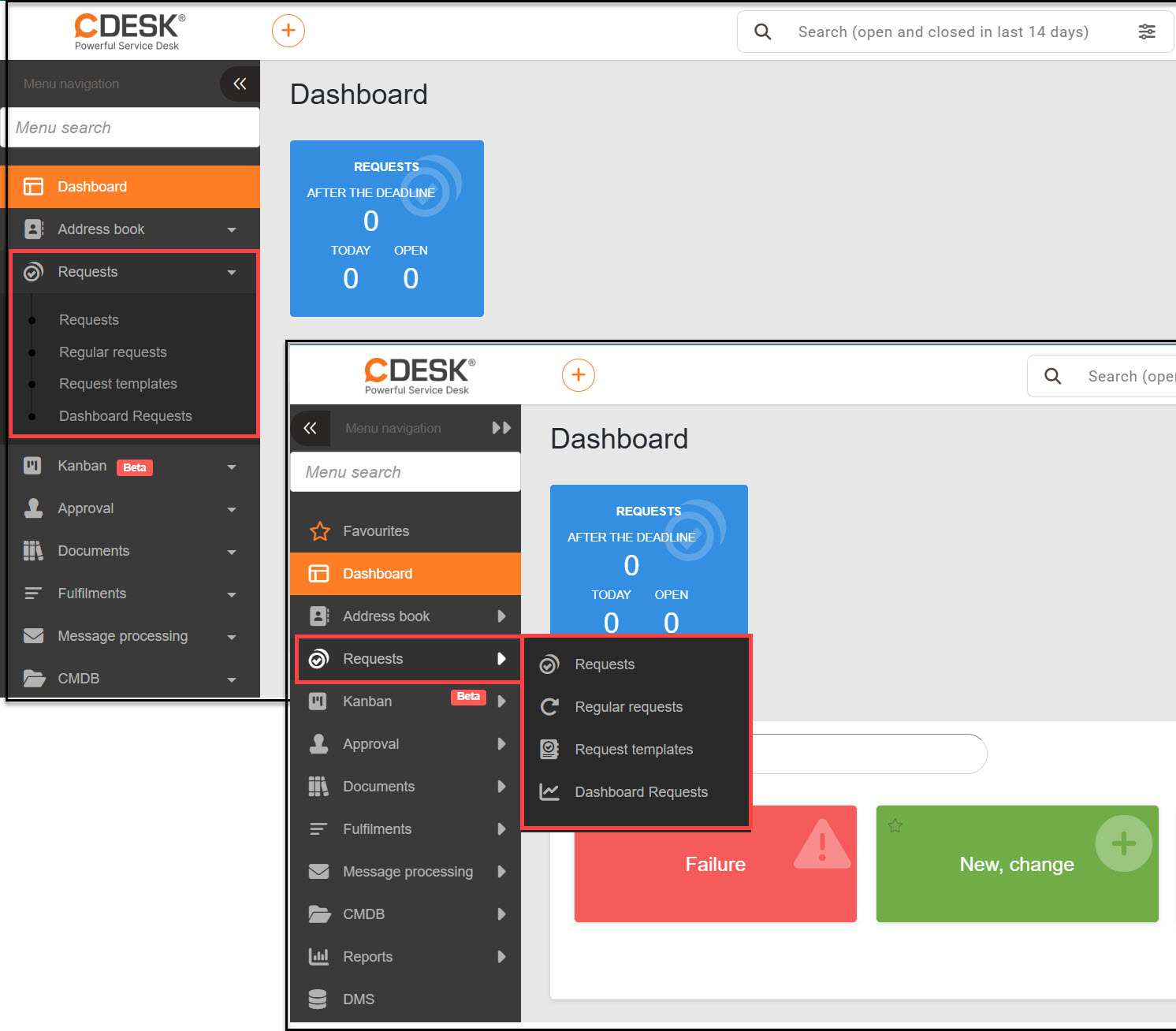Click the Reports bar chart icon in sidebar

pyautogui.click(x=318, y=957)
